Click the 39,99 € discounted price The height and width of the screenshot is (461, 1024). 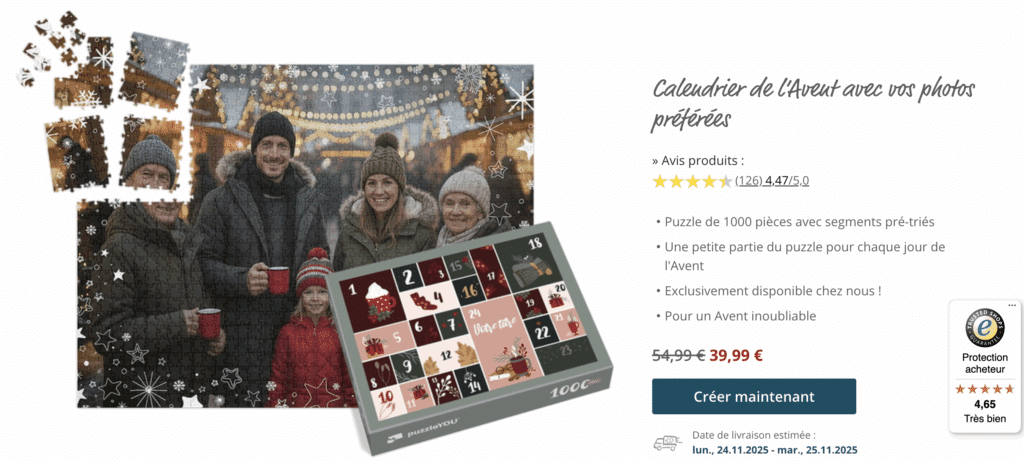point(736,355)
